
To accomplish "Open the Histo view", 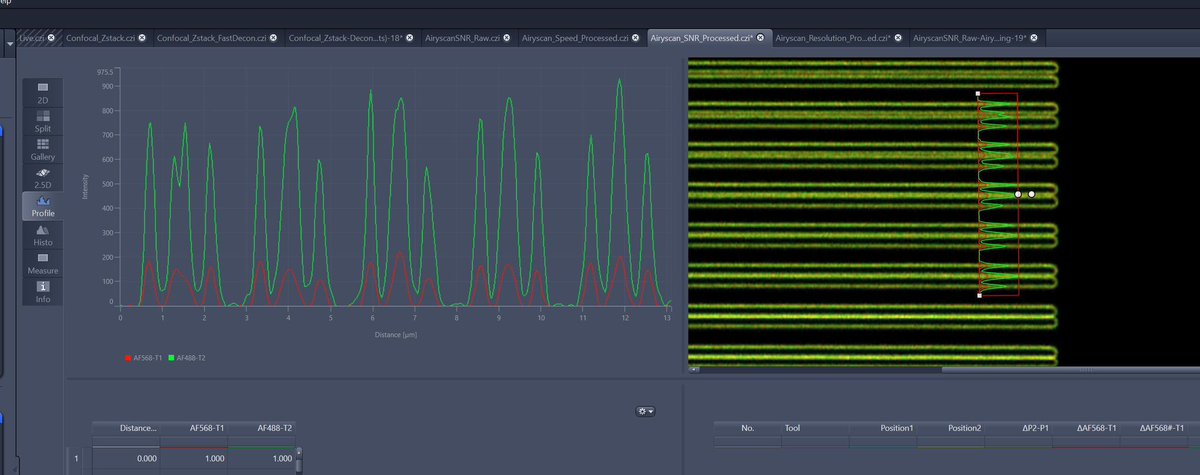I will pos(44,235).
